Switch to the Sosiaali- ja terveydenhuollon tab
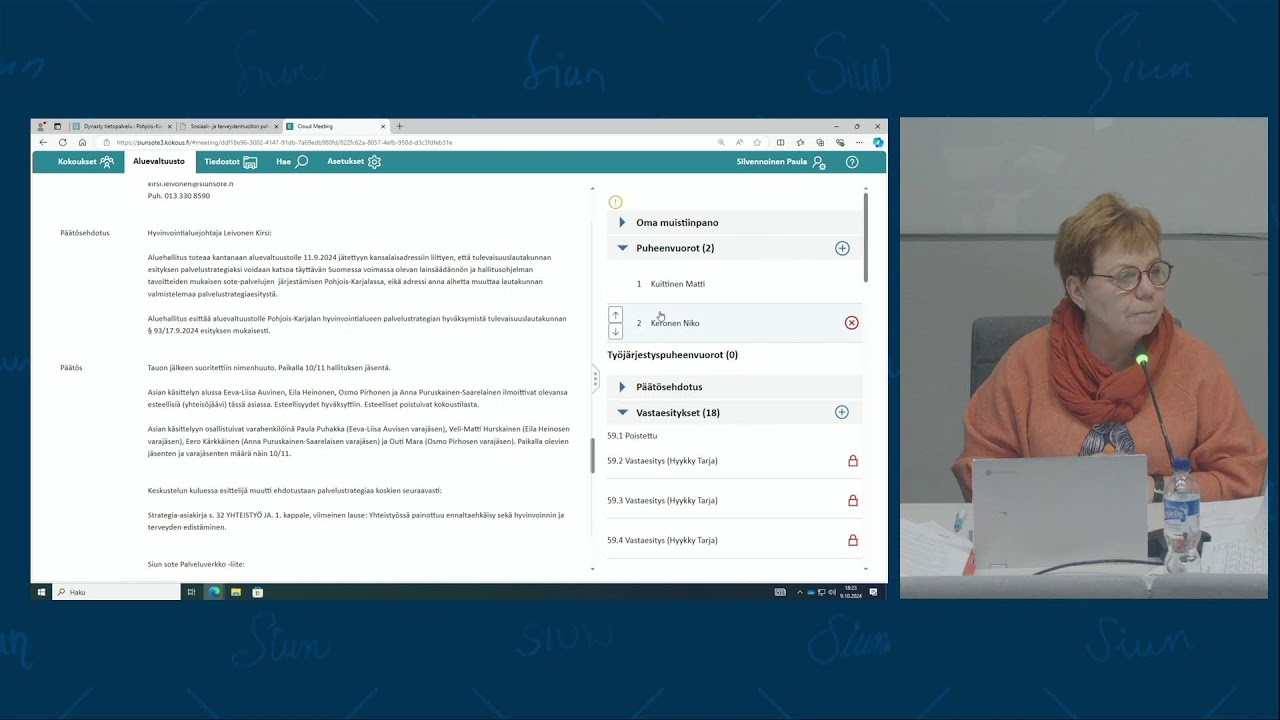The height and width of the screenshot is (720, 1280). [x=229, y=126]
